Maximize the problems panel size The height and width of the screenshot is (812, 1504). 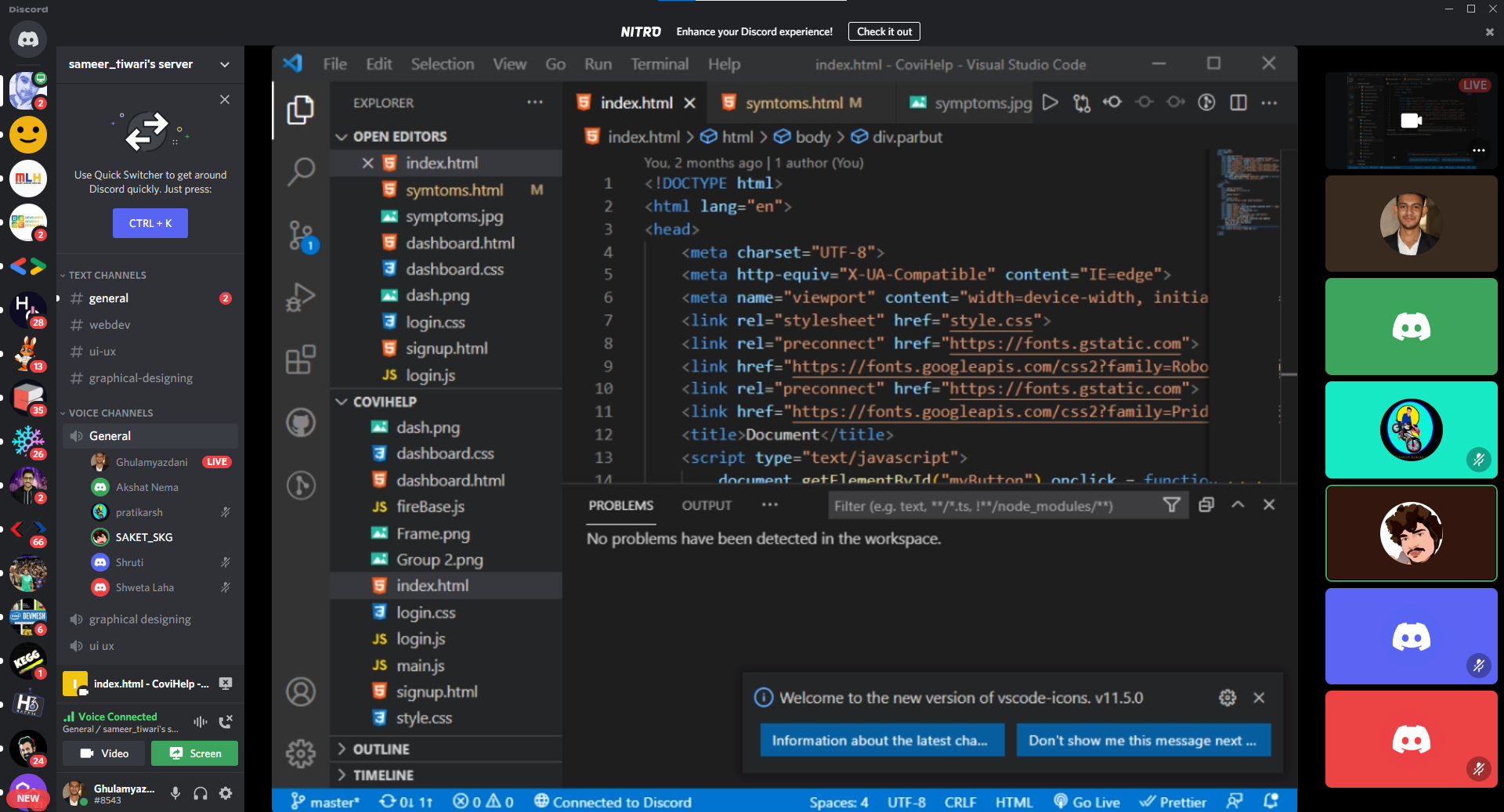pyautogui.click(x=1238, y=505)
